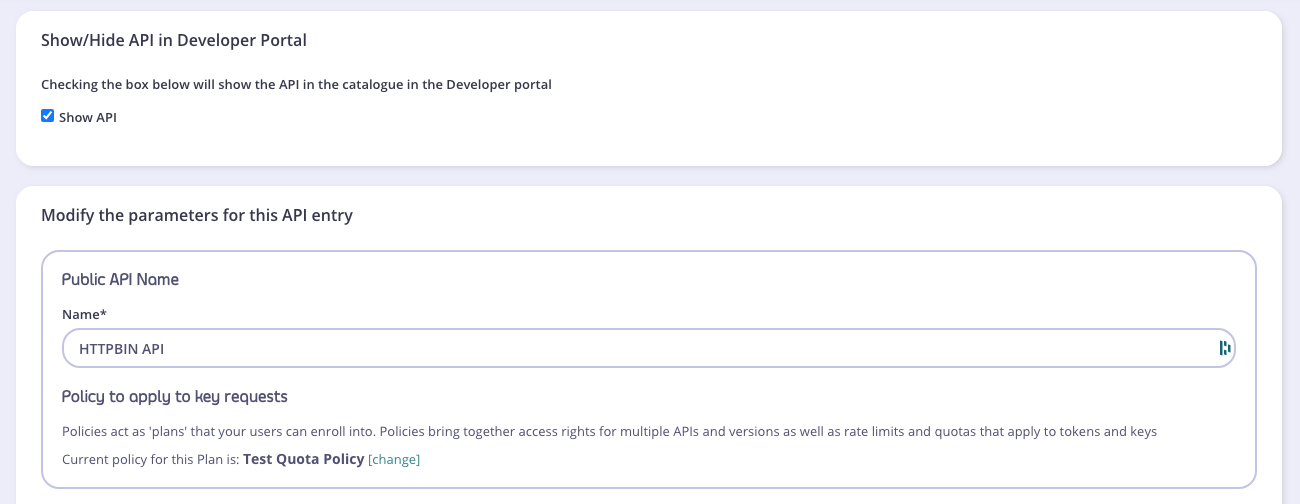Click the 'Show API' checkbox label text
This screenshot has width=1300, height=504.
pos(88,117)
